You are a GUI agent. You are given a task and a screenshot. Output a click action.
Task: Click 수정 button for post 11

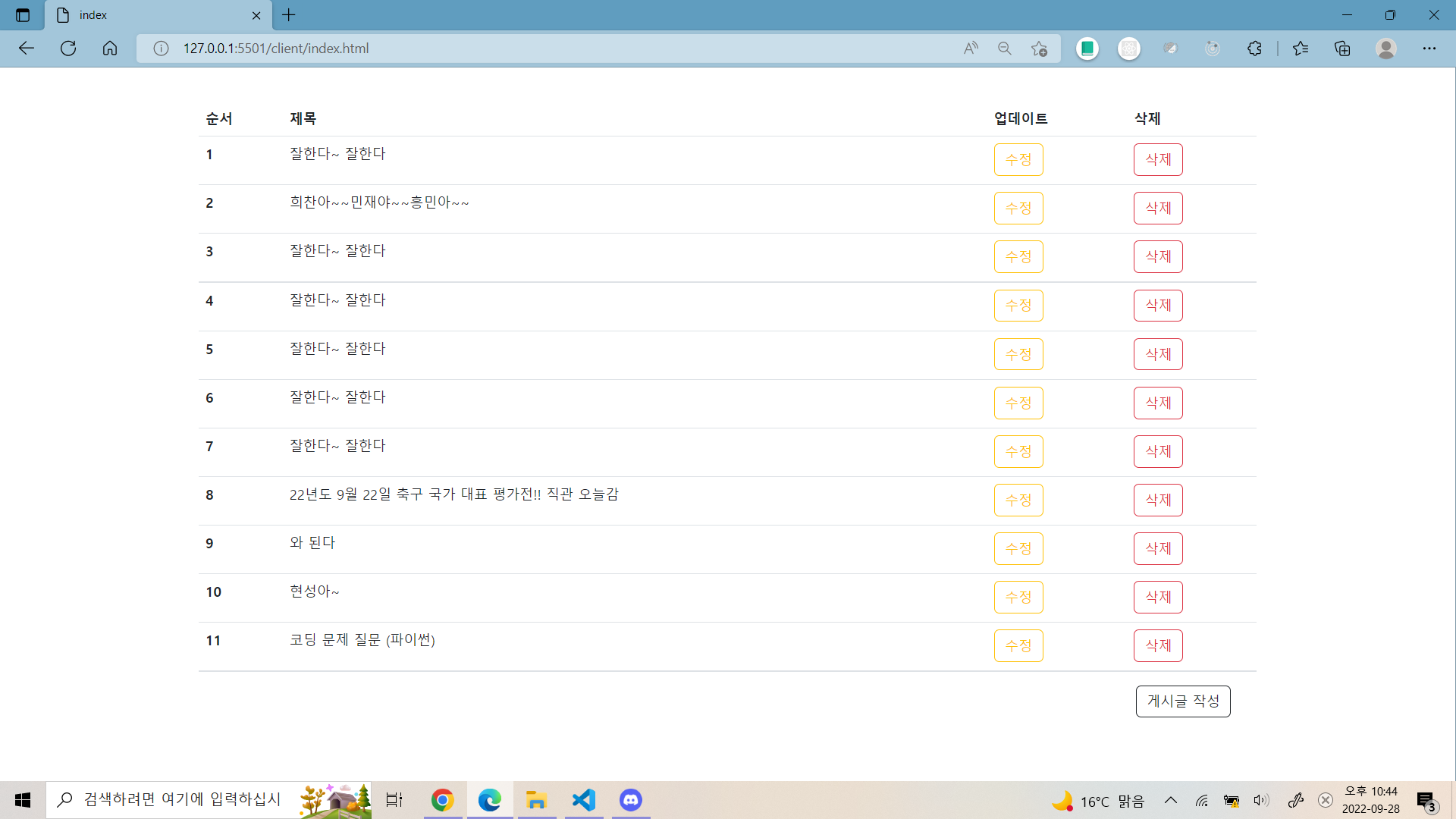(1018, 646)
